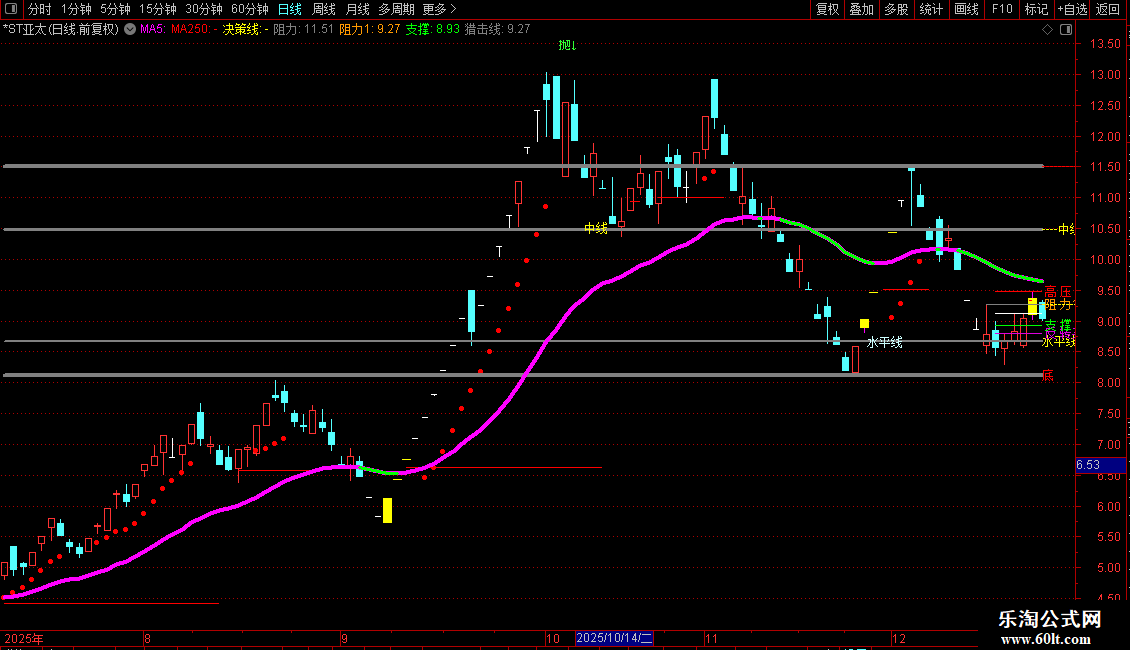Click the 2025/10/14/二 date marker on time axis

[x=614, y=638]
